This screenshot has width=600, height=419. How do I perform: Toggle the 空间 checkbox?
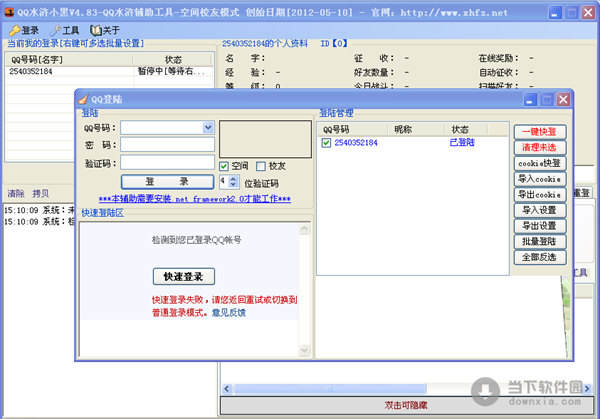(x=224, y=166)
